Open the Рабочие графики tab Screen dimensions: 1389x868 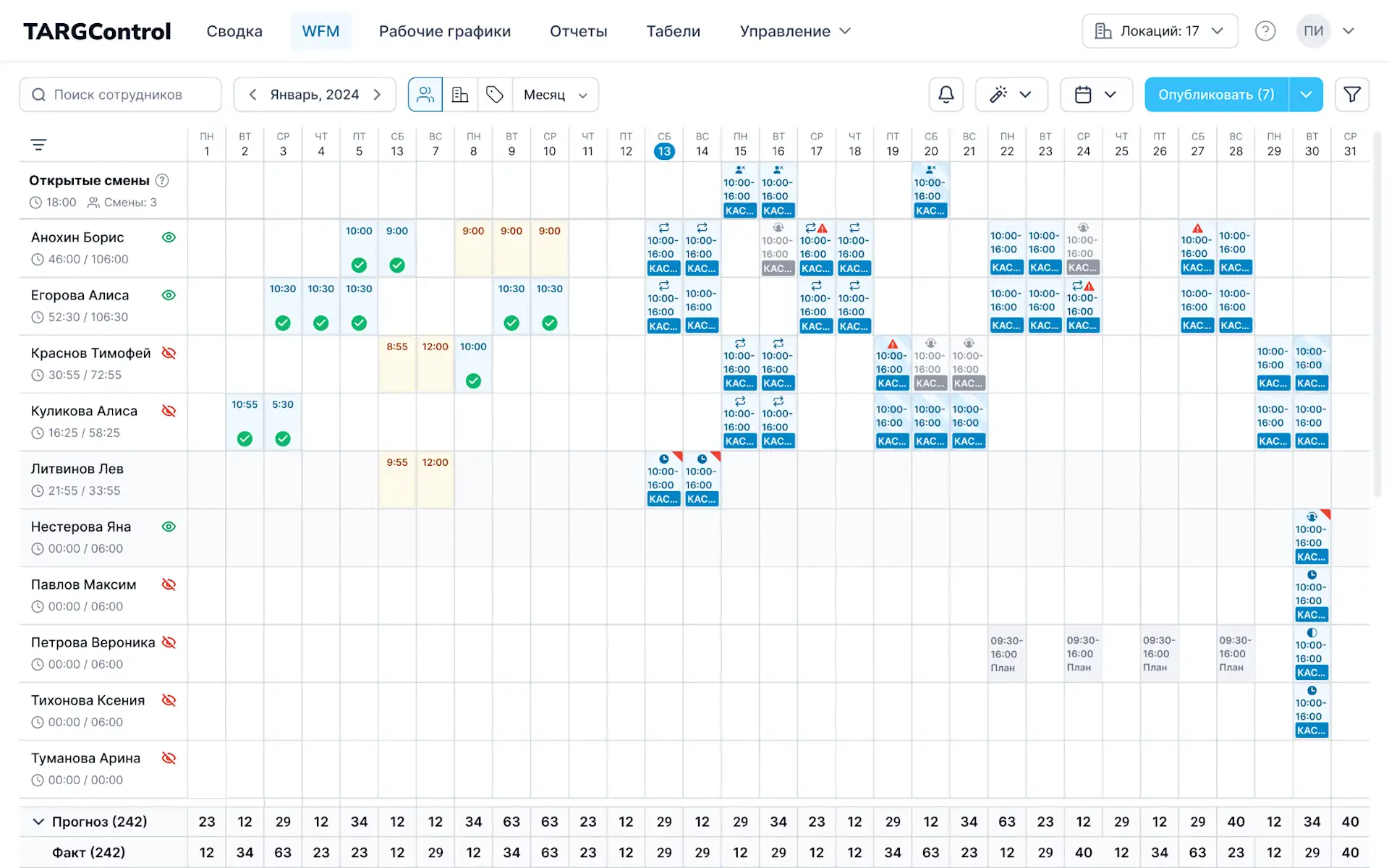click(x=444, y=31)
